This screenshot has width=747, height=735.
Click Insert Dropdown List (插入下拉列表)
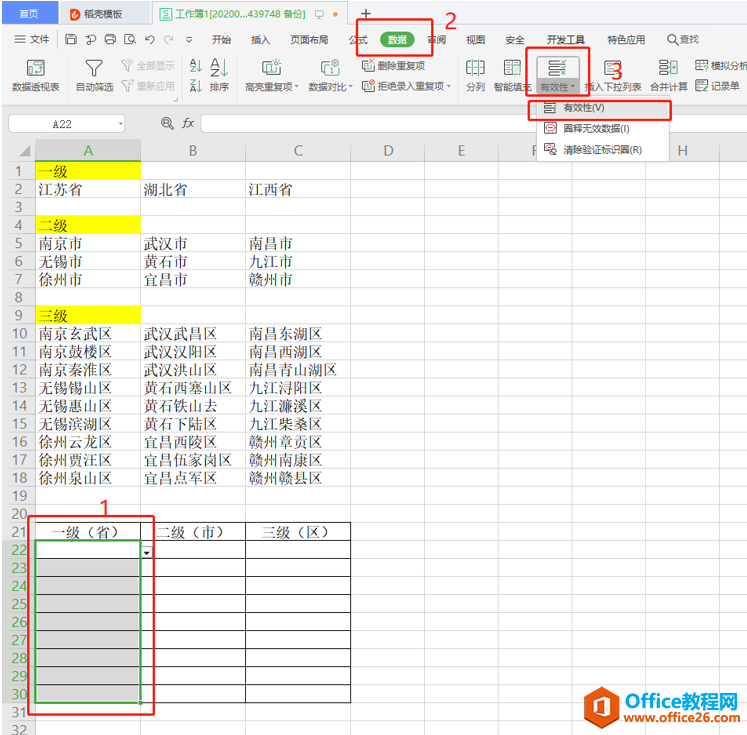tap(613, 75)
